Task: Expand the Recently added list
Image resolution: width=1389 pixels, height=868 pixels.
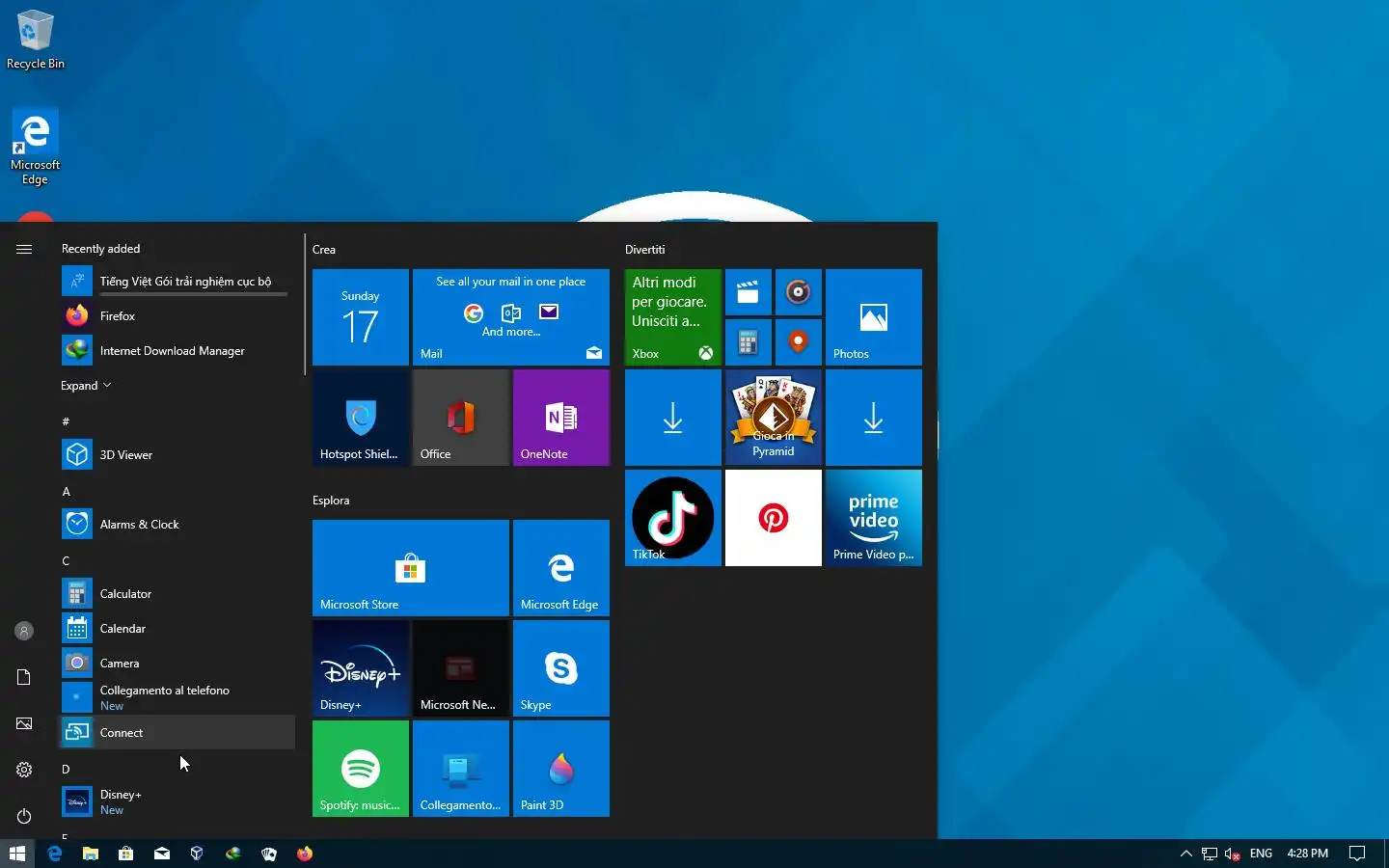Action: tap(86, 386)
